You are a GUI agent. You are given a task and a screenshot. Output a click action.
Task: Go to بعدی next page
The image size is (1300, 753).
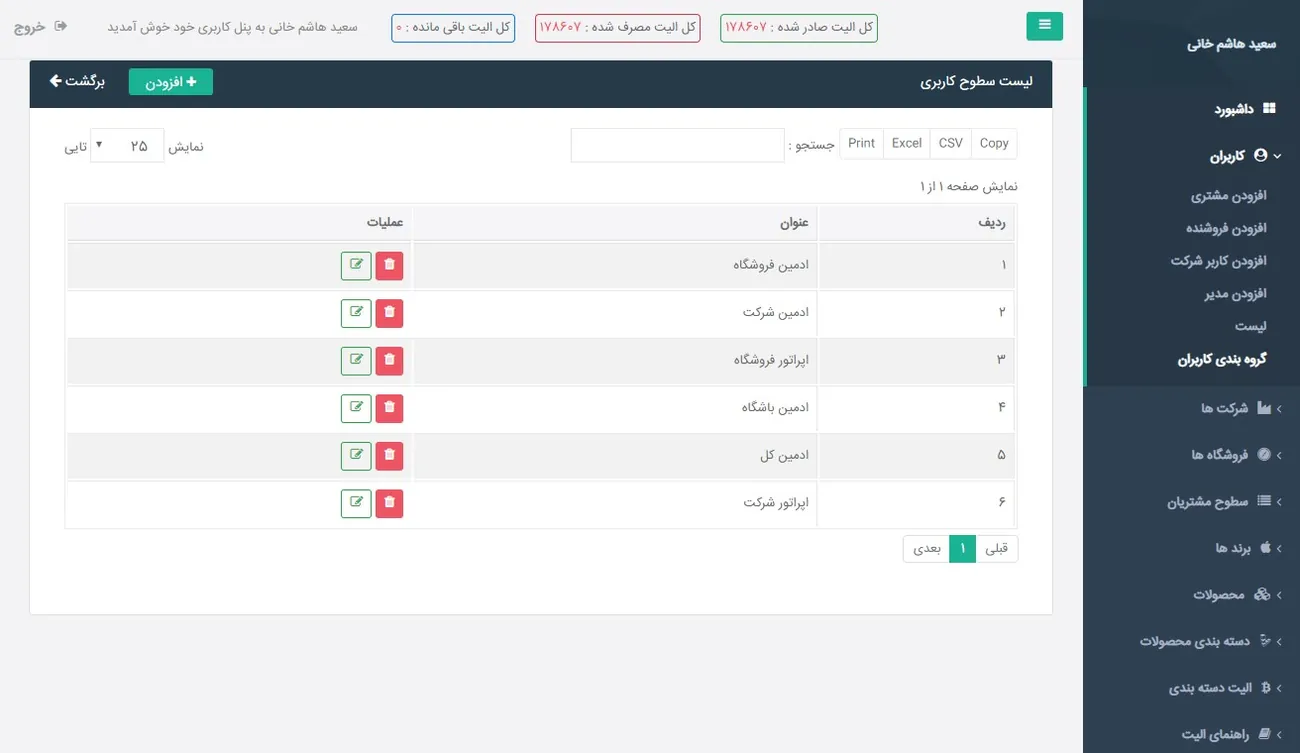click(x=926, y=549)
